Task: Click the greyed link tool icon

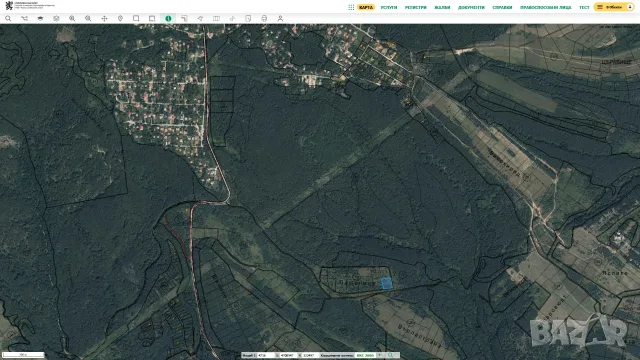Action: pos(232,18)
